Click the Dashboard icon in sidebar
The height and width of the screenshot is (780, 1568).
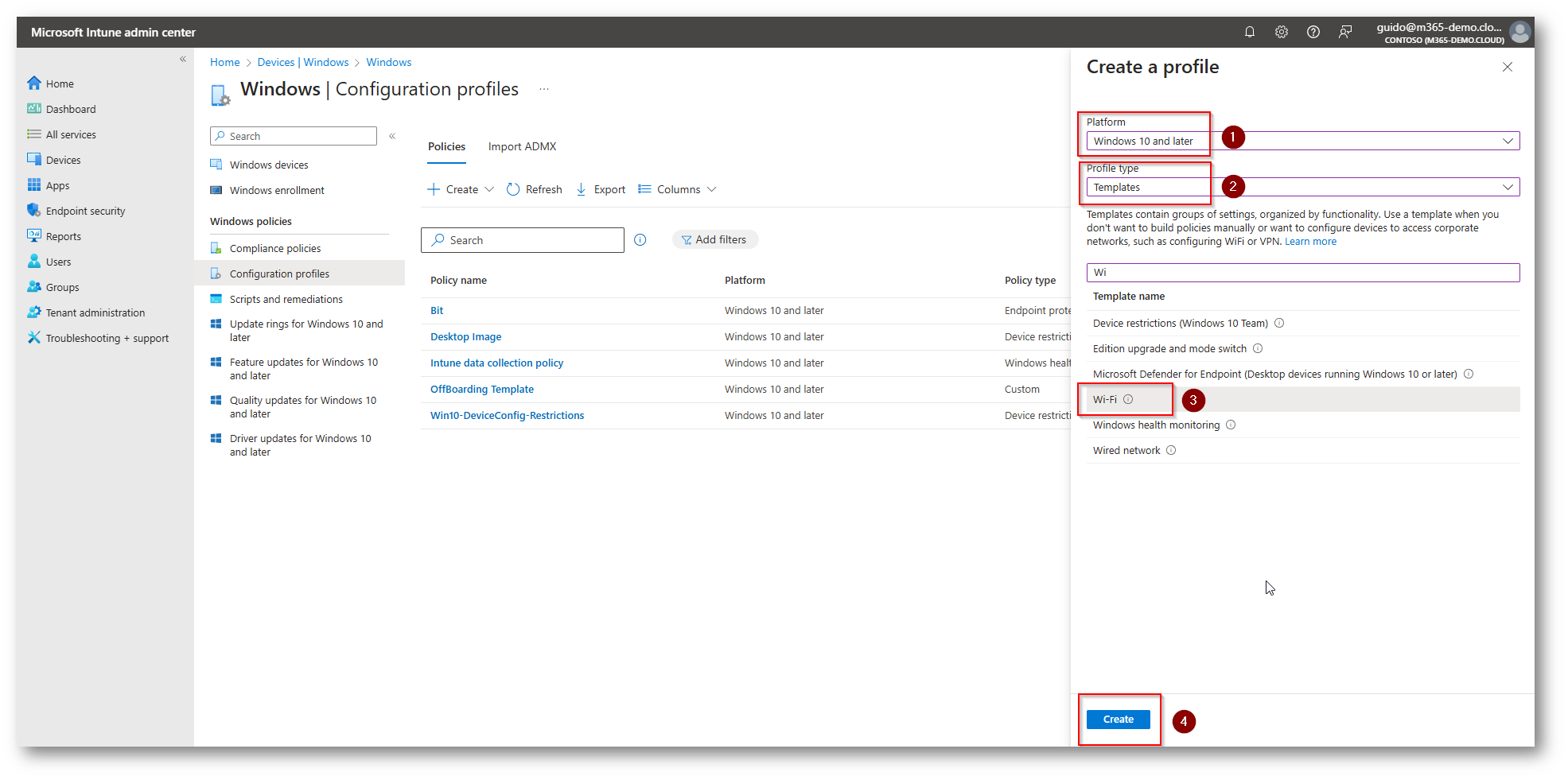[33, 108]
